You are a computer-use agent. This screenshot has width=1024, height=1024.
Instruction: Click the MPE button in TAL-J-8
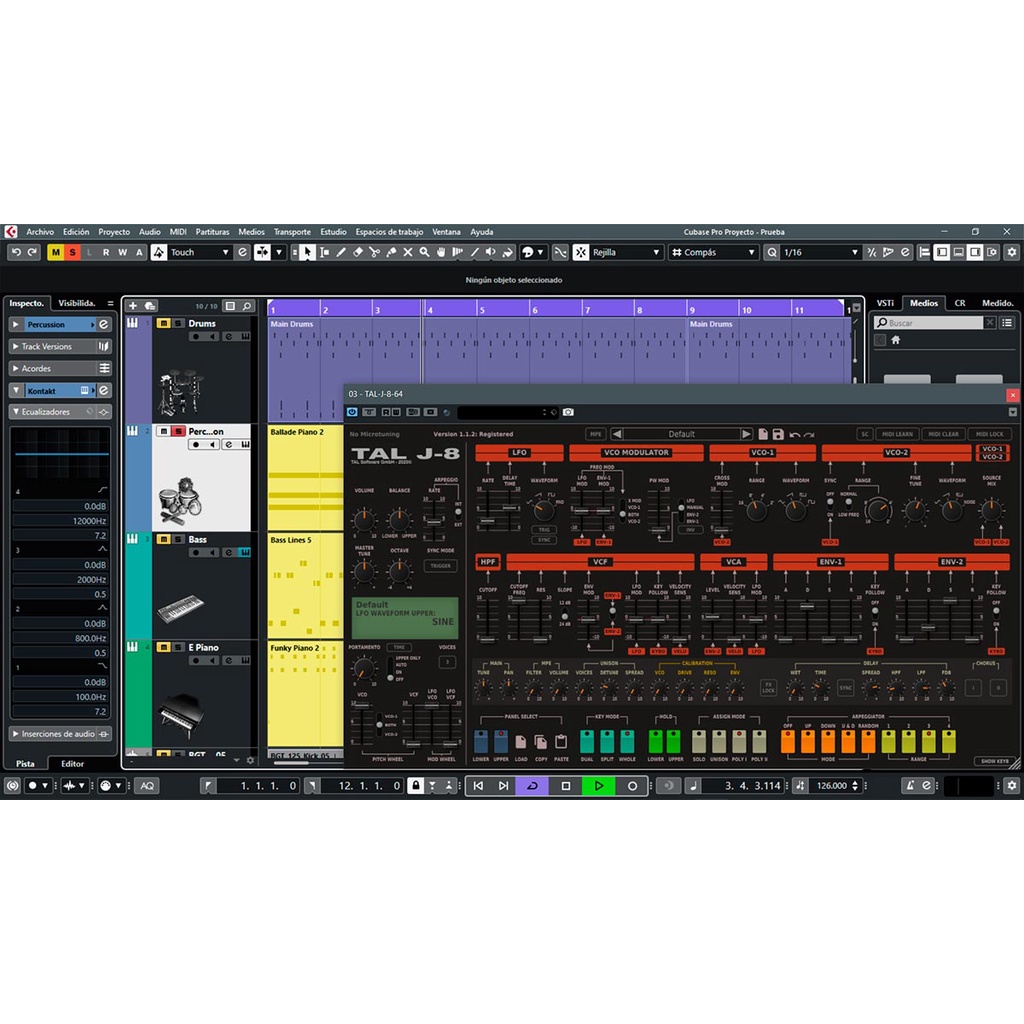pyautogui.click(x=596, y=434)
